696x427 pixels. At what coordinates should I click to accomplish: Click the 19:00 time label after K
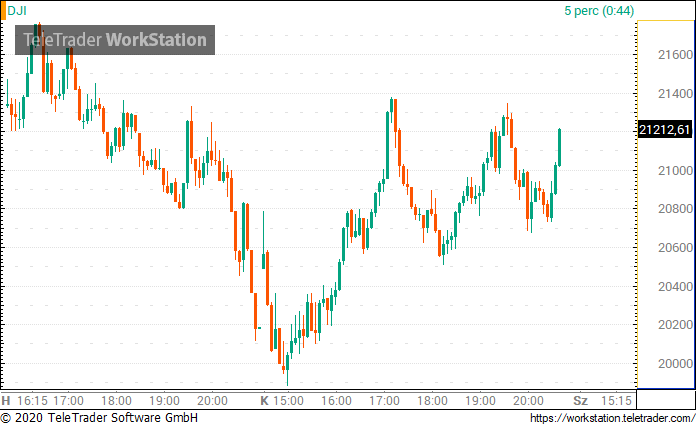click(x=480, y=401)
